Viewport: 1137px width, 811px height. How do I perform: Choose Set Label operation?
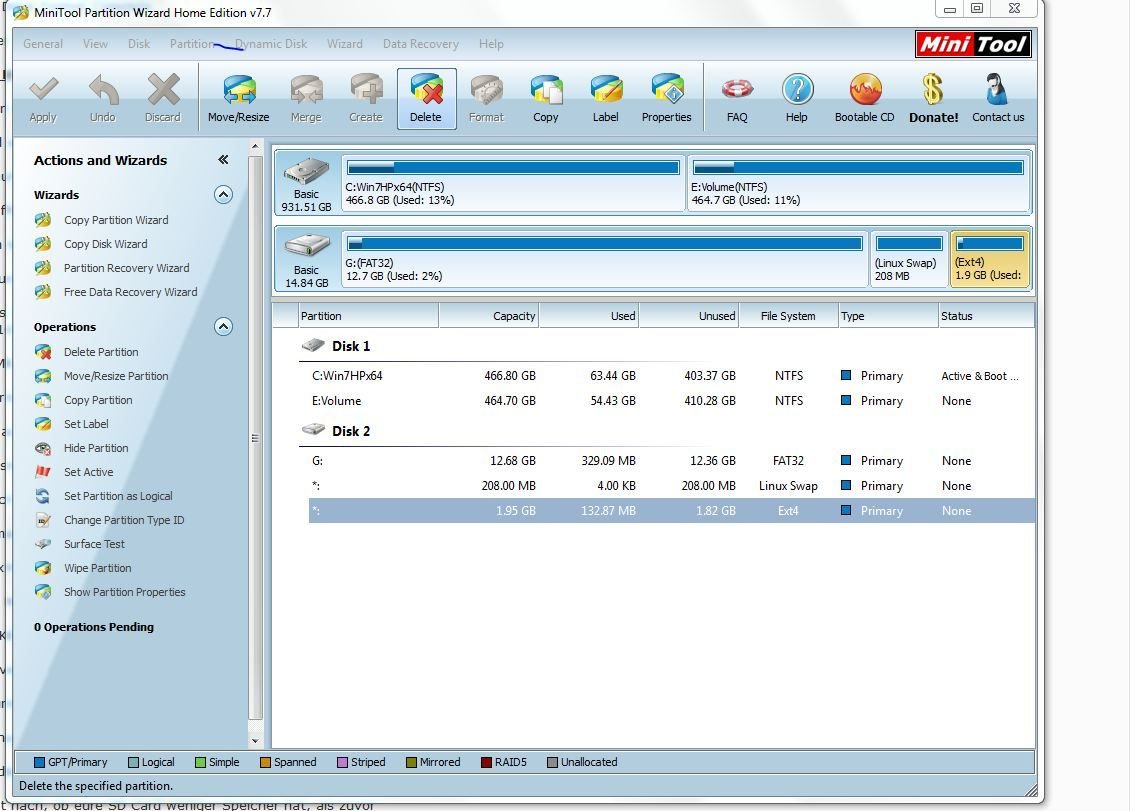pos(86,424)
